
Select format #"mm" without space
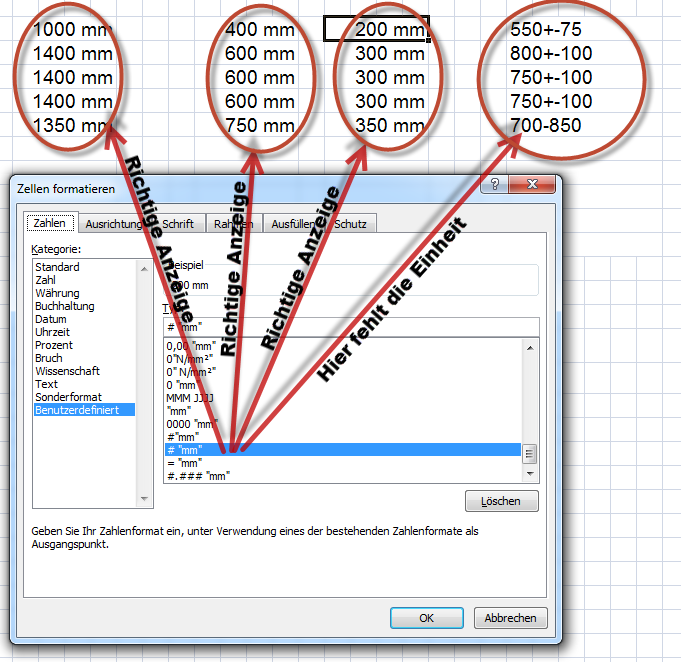(343, 437)
